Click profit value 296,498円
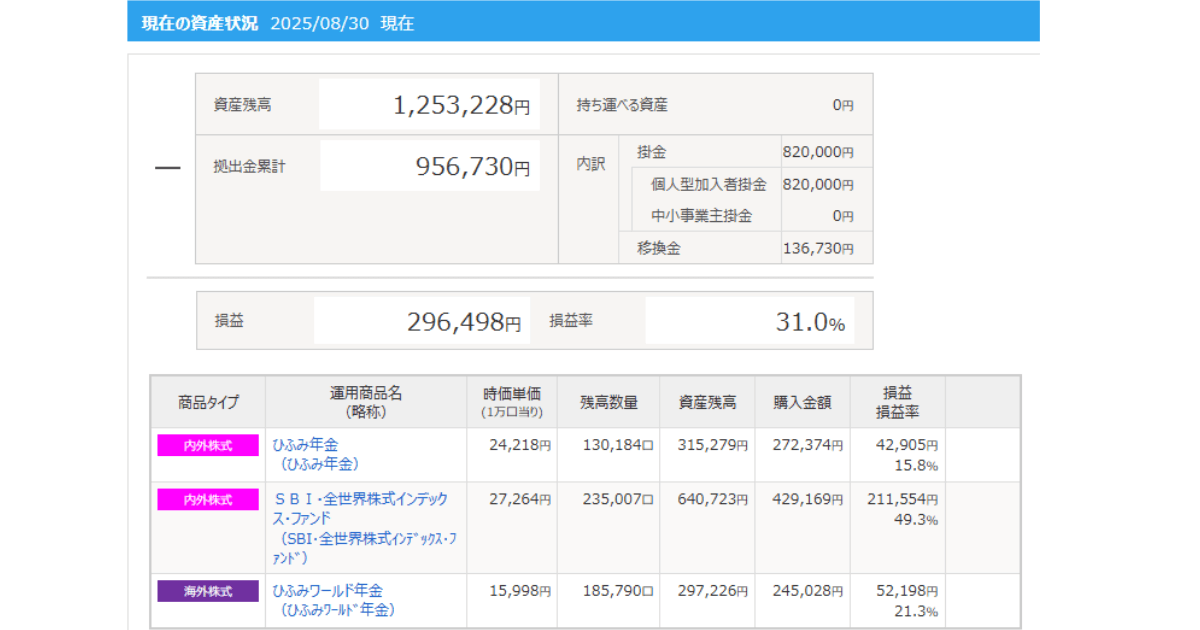The image size is (1200, 630). 464,322
